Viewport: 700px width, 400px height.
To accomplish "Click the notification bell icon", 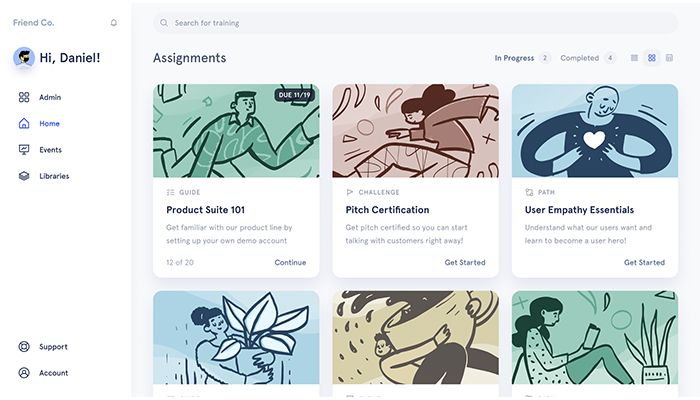I will (114, 22).
